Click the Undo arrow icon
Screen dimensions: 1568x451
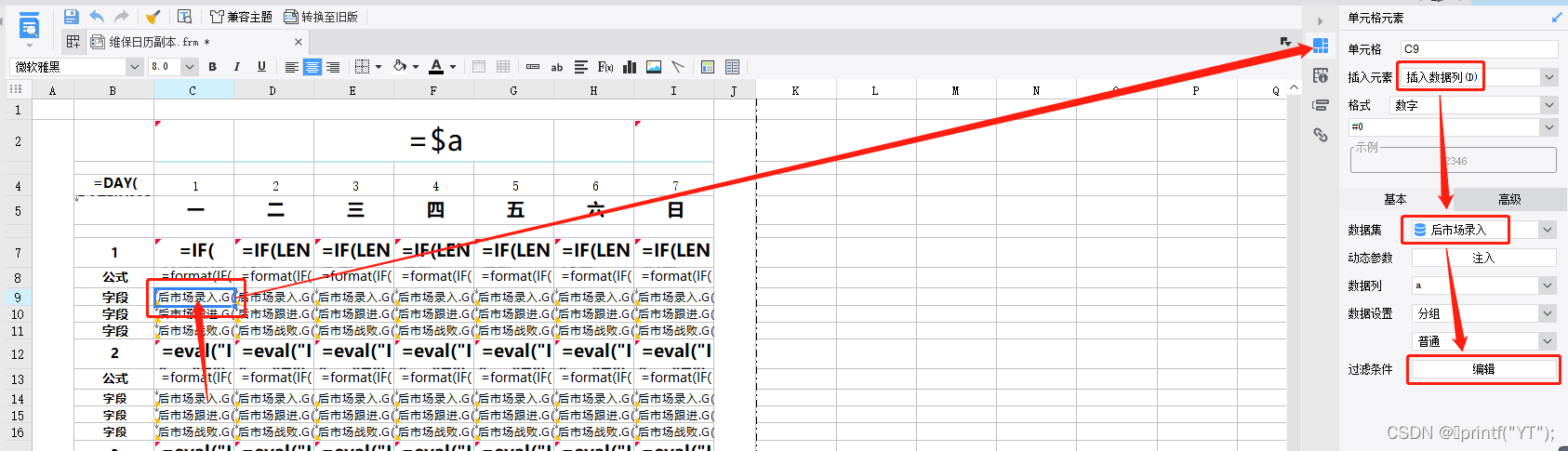[x=97, y=17]
